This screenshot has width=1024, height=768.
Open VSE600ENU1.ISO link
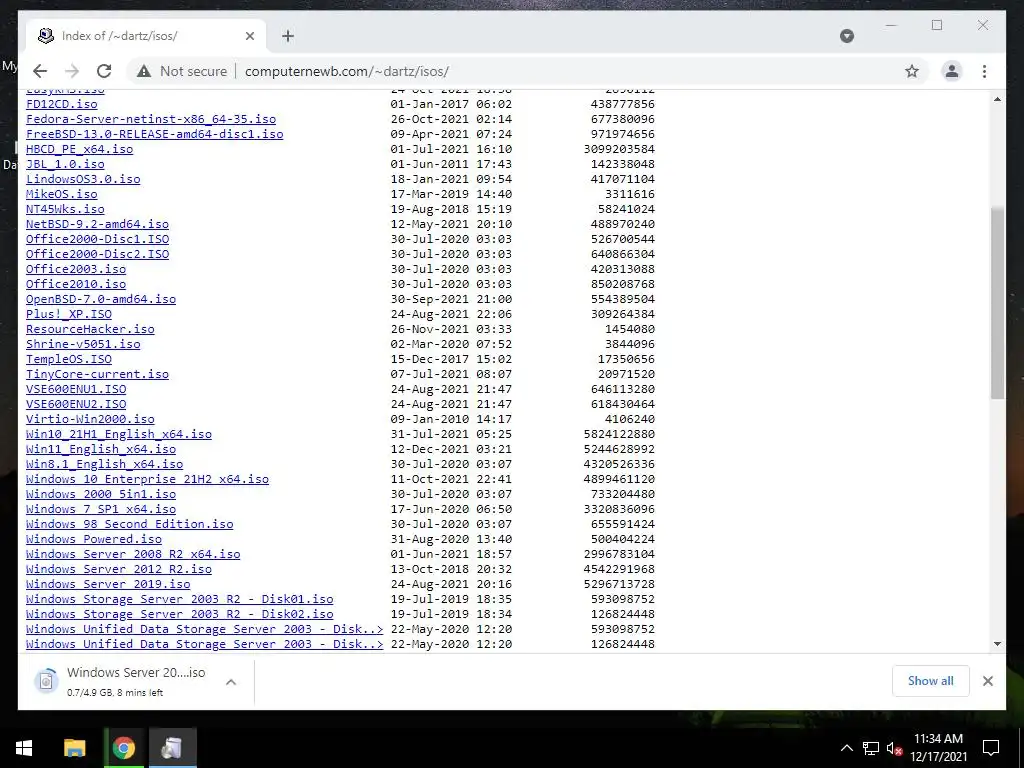[x=76, y=389]
